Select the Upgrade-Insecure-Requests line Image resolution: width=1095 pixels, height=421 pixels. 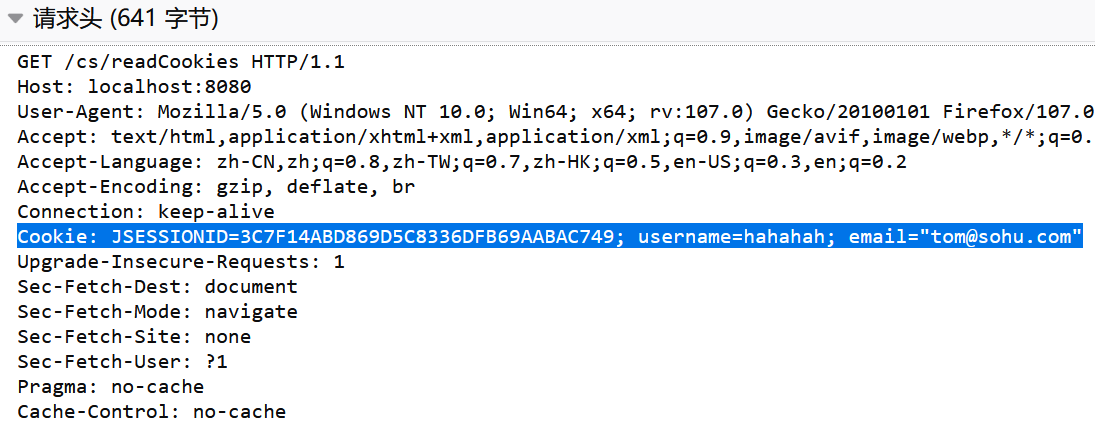tap(181, 262)
